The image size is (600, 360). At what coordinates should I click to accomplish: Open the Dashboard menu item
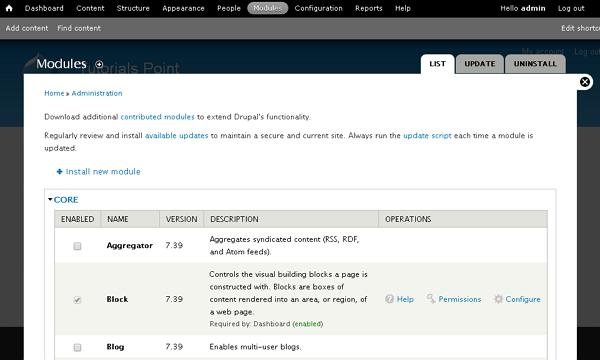click(44, 8)
